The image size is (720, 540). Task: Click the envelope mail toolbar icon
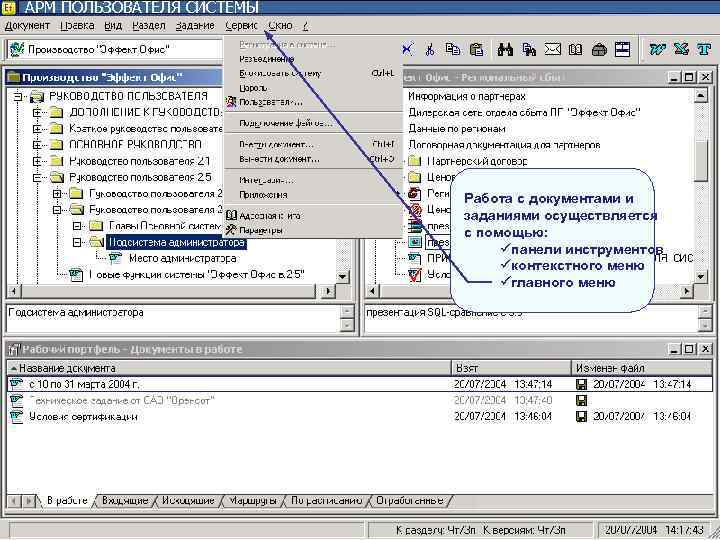[x=552, y=49]
